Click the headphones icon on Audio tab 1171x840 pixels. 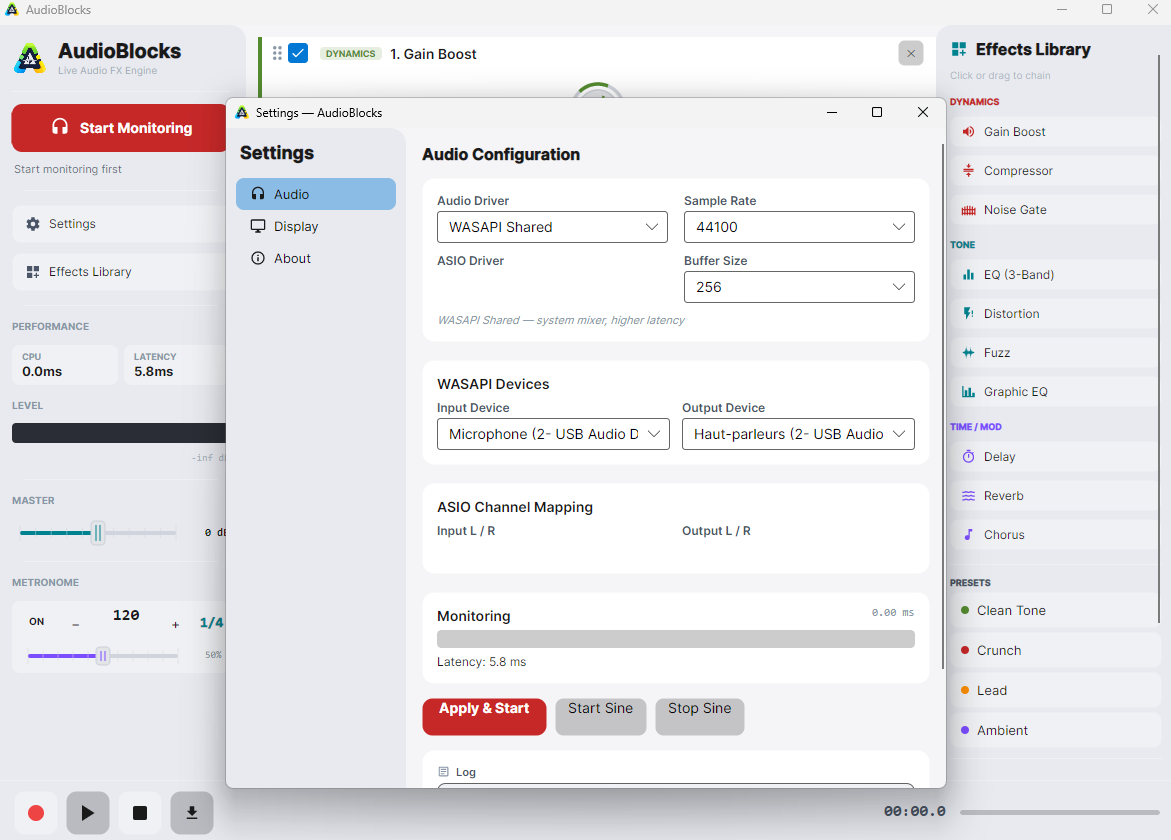point(258,194)
